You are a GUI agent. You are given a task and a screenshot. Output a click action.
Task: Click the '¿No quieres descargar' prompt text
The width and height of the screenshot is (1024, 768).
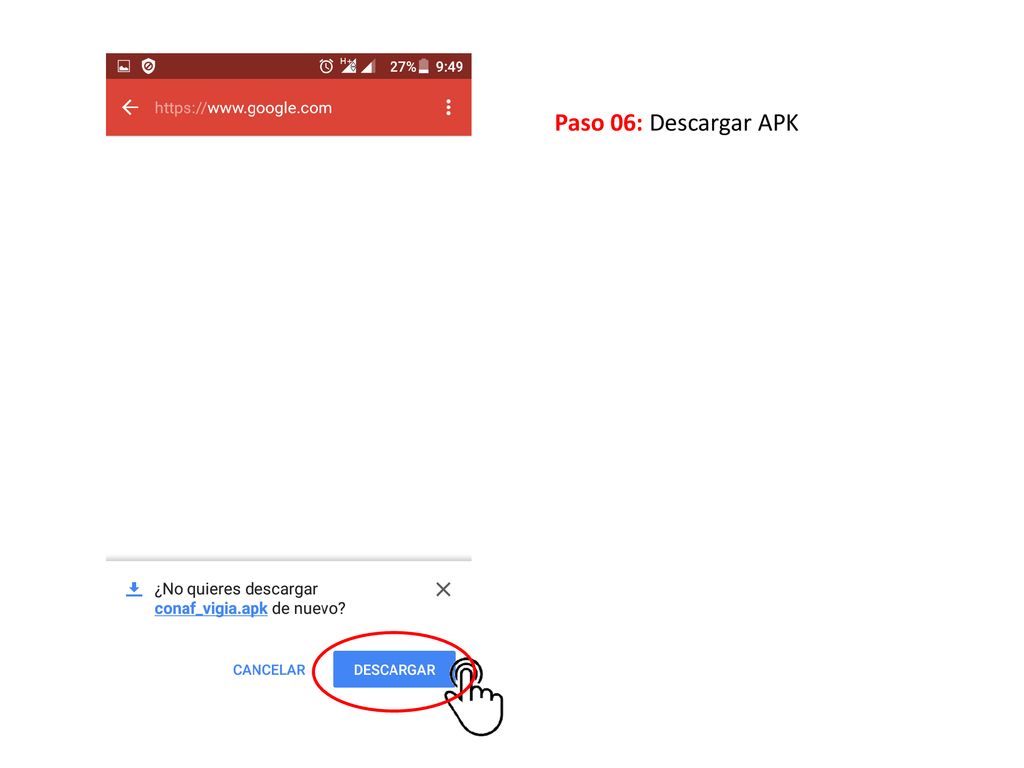click(236, 589)
